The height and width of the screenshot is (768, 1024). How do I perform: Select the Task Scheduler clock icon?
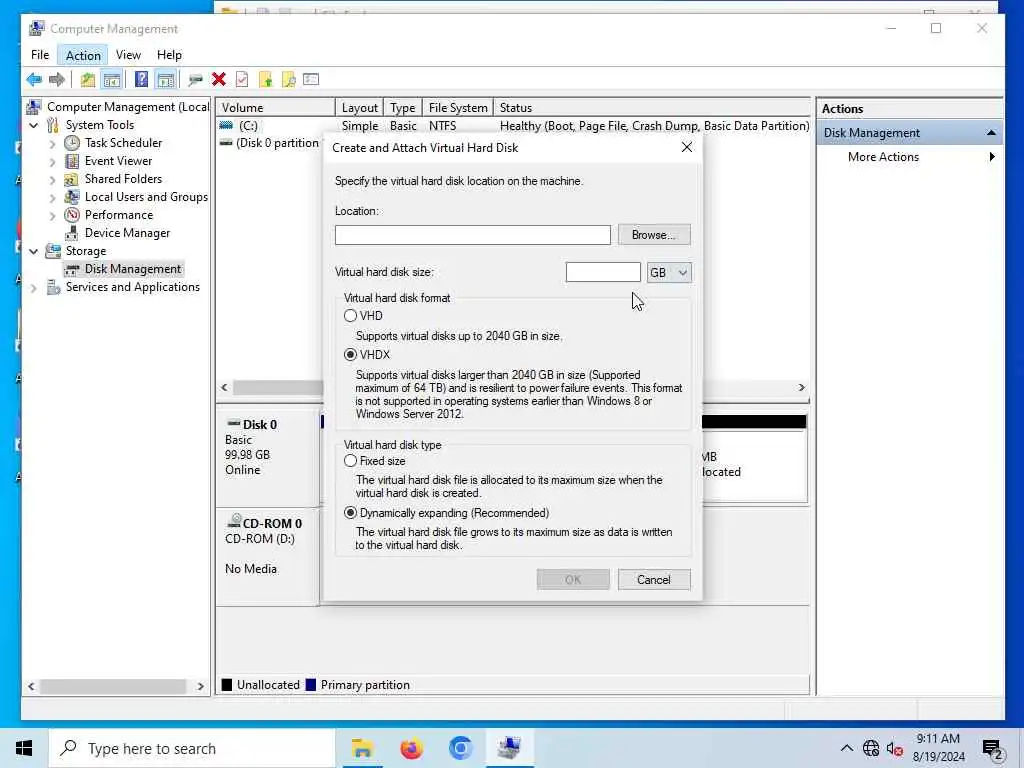tap(72, 142)
